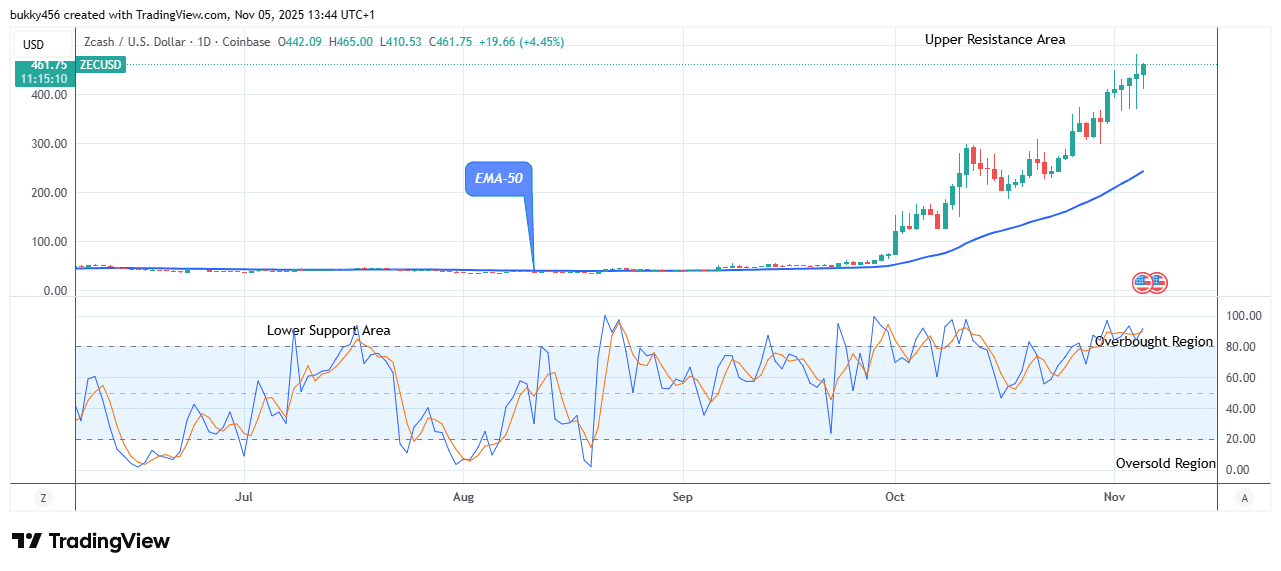Screen dimensions: 1281x571
Task: Click the TradingView logo
Action: 91,541
